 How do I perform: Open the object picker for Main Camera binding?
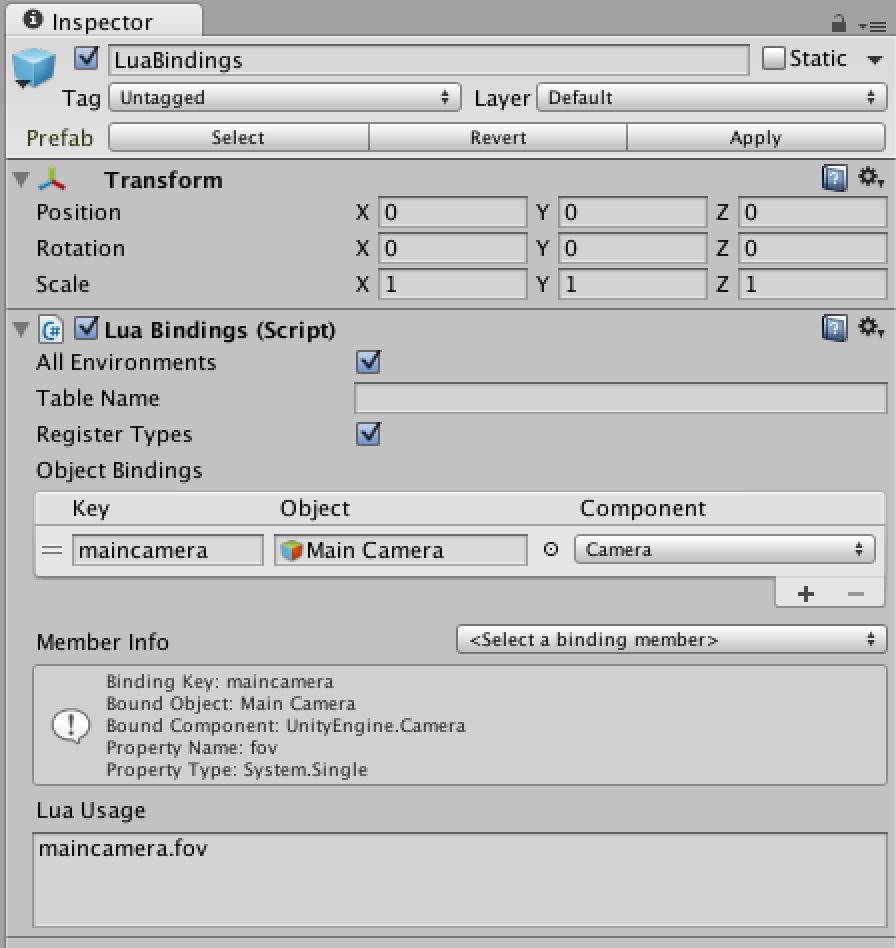[550, 549]
